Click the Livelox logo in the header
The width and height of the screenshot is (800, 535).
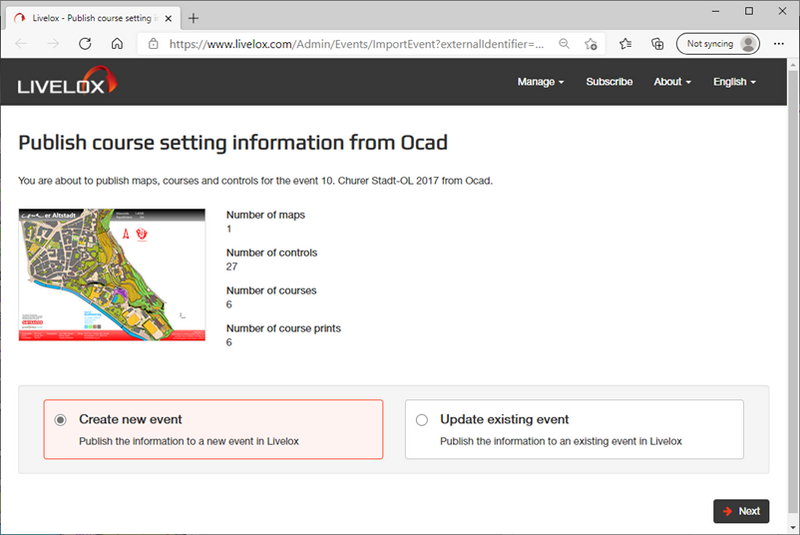(67, 81)
